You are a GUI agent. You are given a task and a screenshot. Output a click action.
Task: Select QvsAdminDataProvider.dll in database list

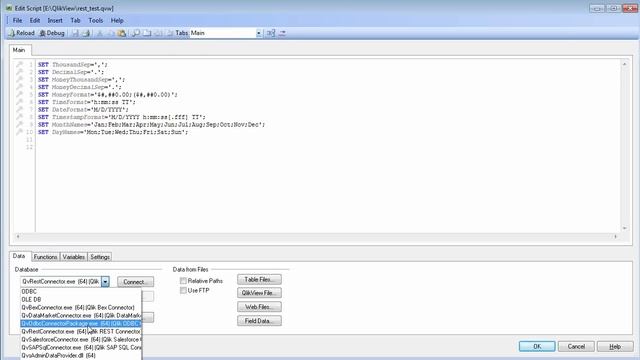(81, 356)
